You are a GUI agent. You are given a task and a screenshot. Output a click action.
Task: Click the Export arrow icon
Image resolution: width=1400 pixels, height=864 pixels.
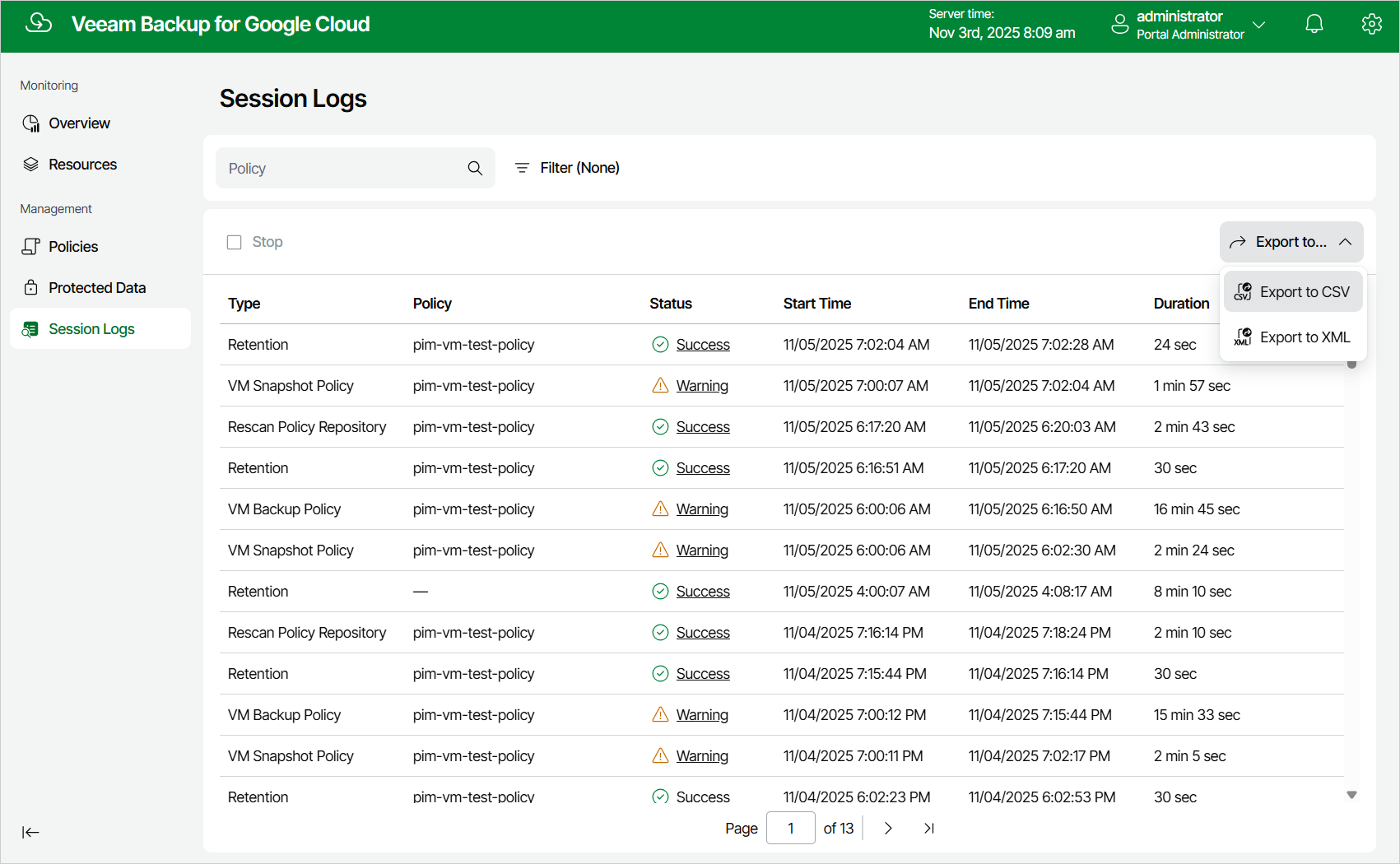[x=1237, y=242]
